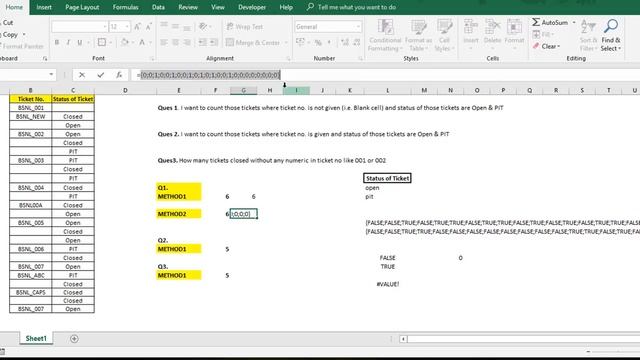Image resolution: width=640 pixels, height=360 pixels.
Task: Confirm formula with the check mark button
Action: tap(100, 75)
